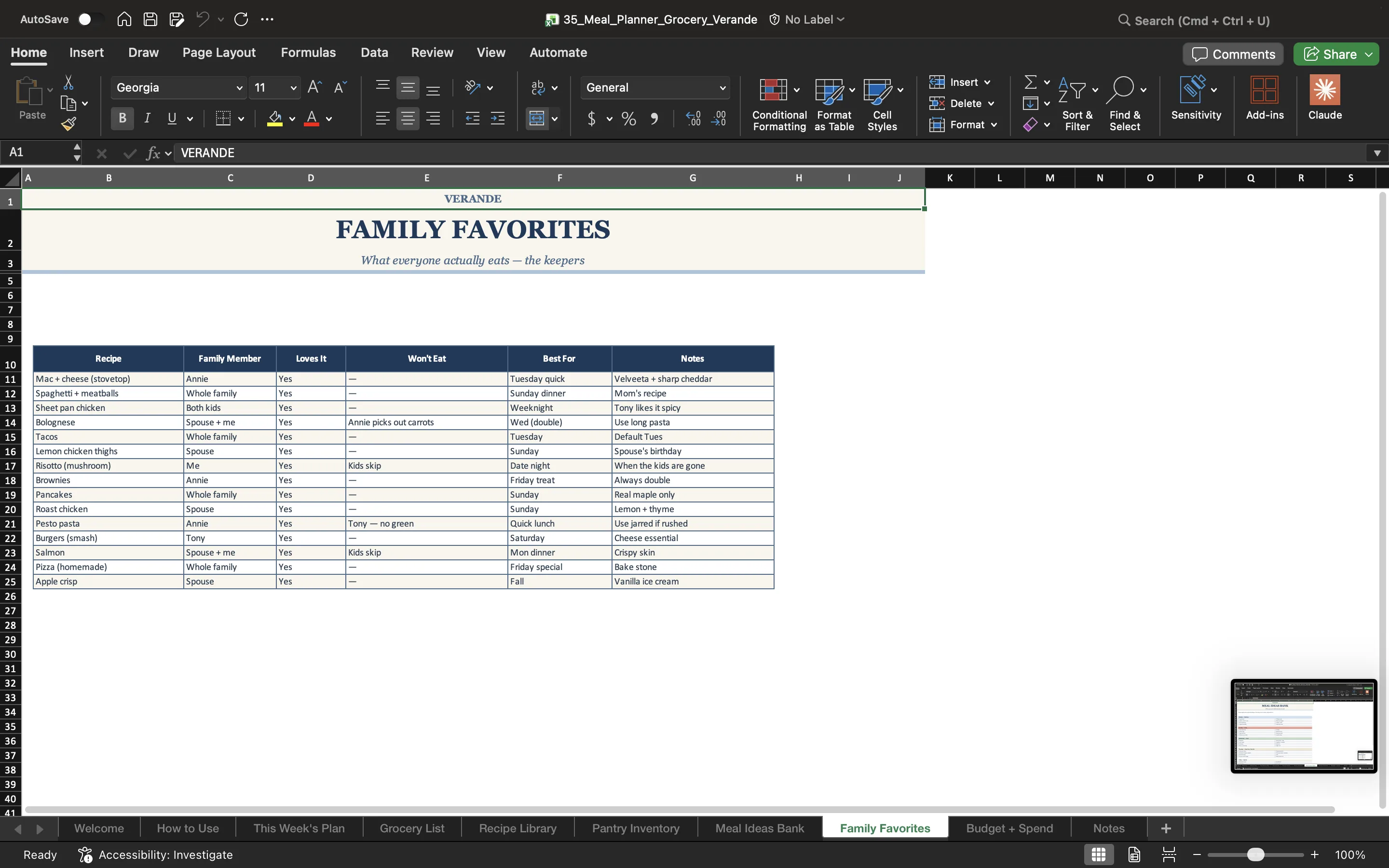Click the Format Painter brush icon
The width and height of the screenshot is (1389, 868).
(69, 123)
